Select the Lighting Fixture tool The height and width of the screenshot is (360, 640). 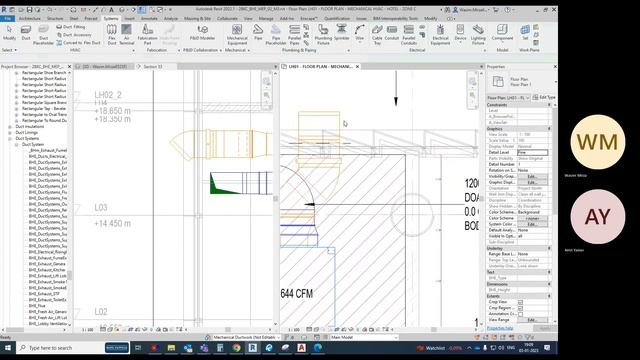click(478, 34)
